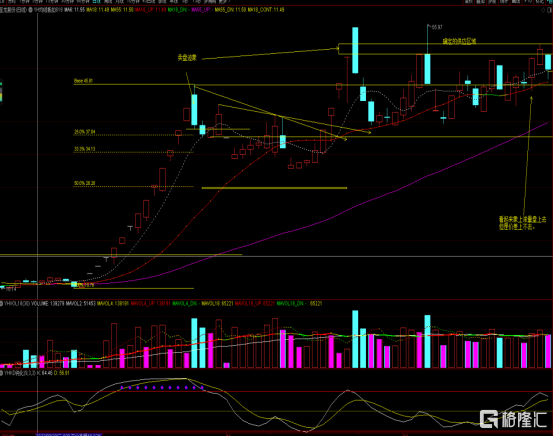
Task: Open main chart indicator settings circle icon
Action: [x=30, y=10]
